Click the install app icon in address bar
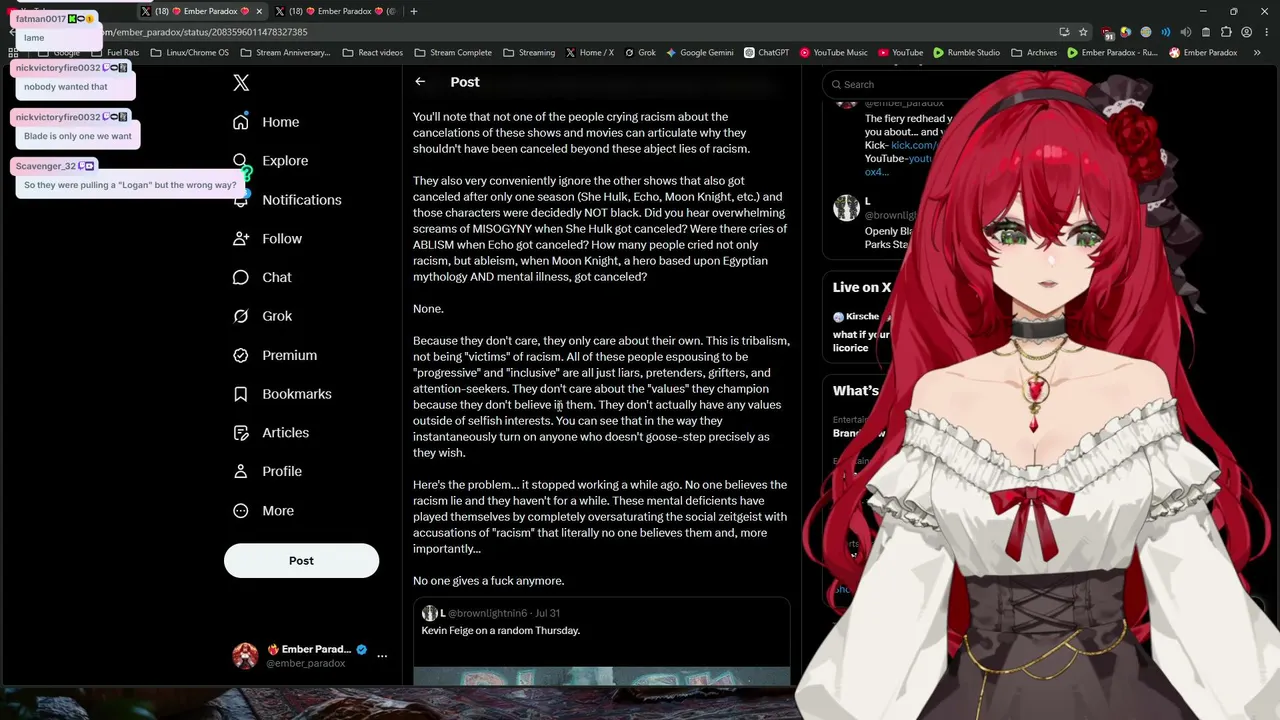The image size is (1280, 720). (1064, 32)
